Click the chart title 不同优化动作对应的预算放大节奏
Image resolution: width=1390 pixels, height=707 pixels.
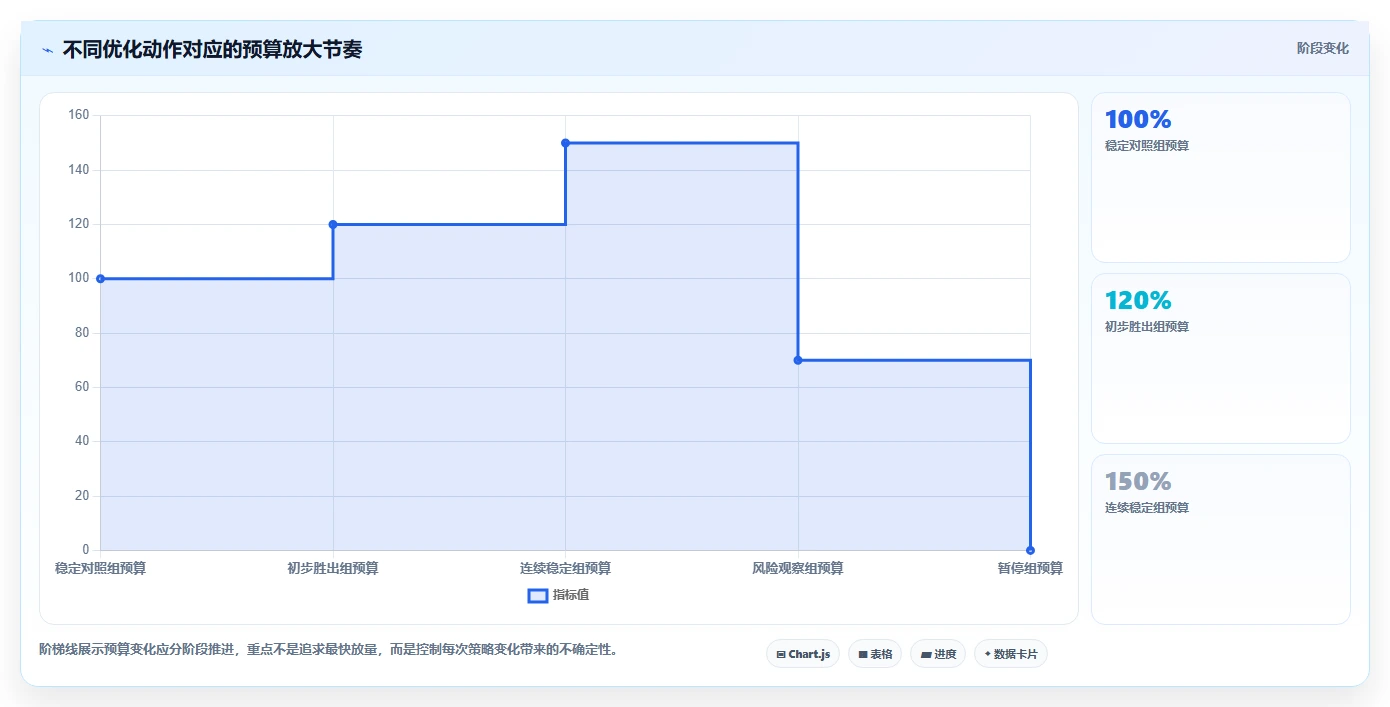click(212, 50)
